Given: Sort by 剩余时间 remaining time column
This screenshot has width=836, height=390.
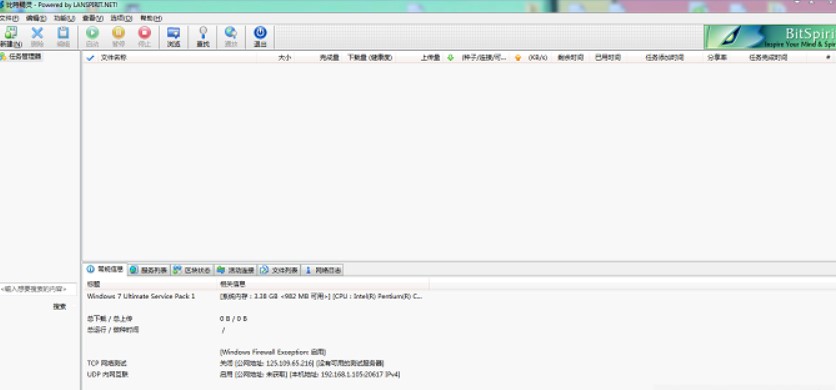Looking at the screenshot, I should point(570,58).
